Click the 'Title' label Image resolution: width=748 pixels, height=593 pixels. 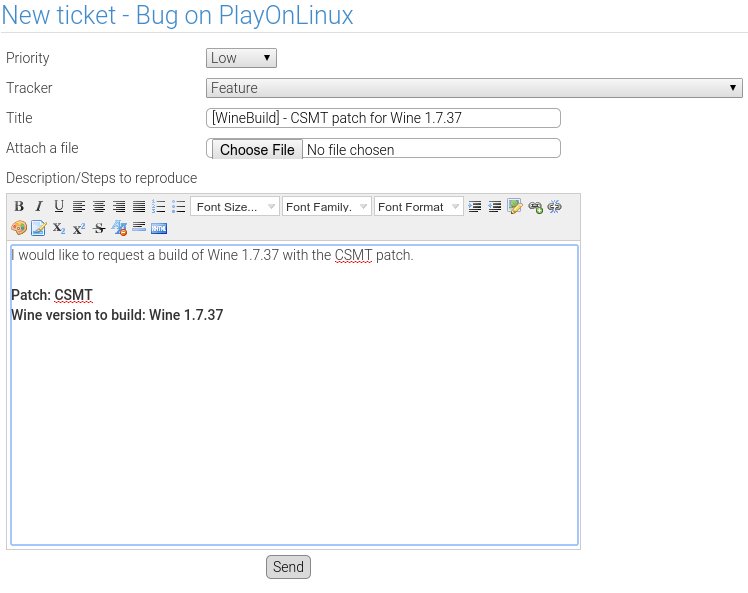pyautogui.click(x=20, y=118)
